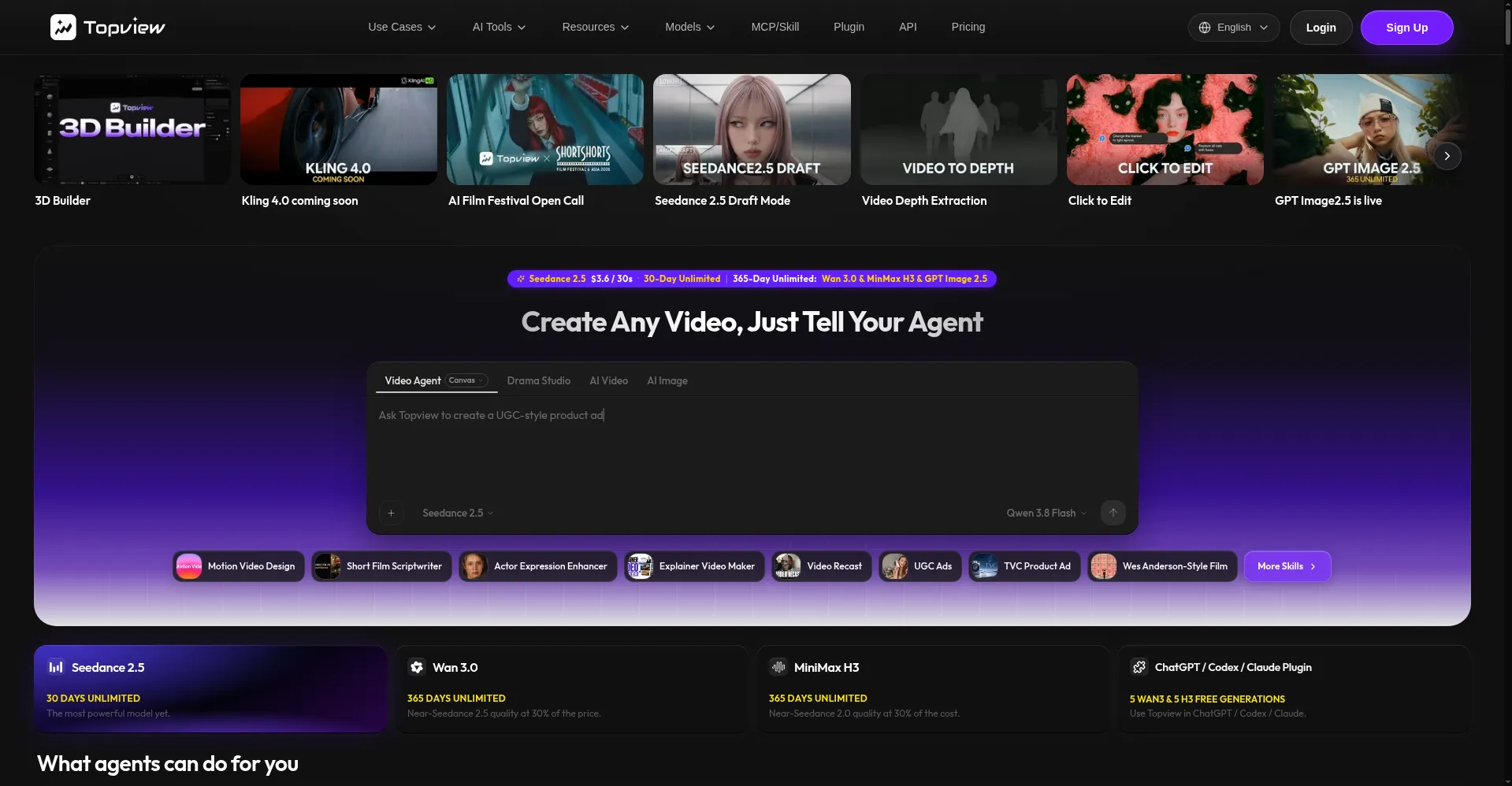Viewport: 1512px width, 786px height.
Task: Select the UGC Ads skill
Action: 920,566
